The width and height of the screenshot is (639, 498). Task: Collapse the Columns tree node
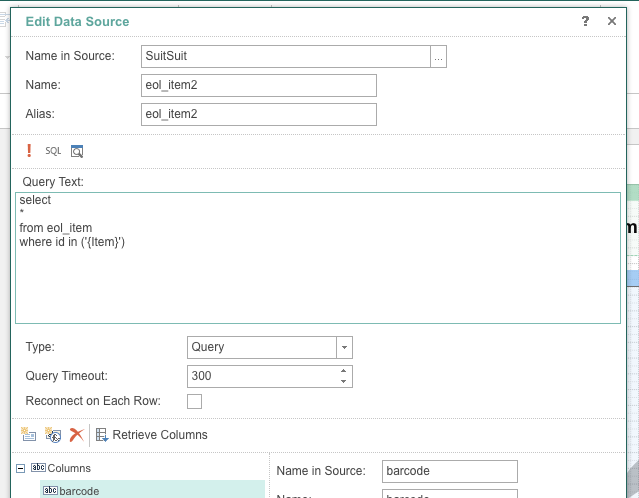click(x=21, y=468)
